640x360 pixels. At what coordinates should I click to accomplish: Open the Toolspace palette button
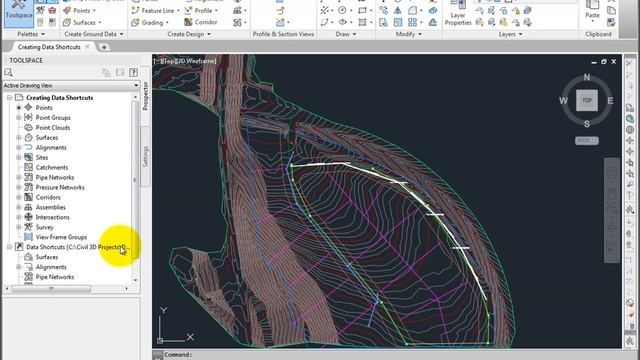point(19,12)
